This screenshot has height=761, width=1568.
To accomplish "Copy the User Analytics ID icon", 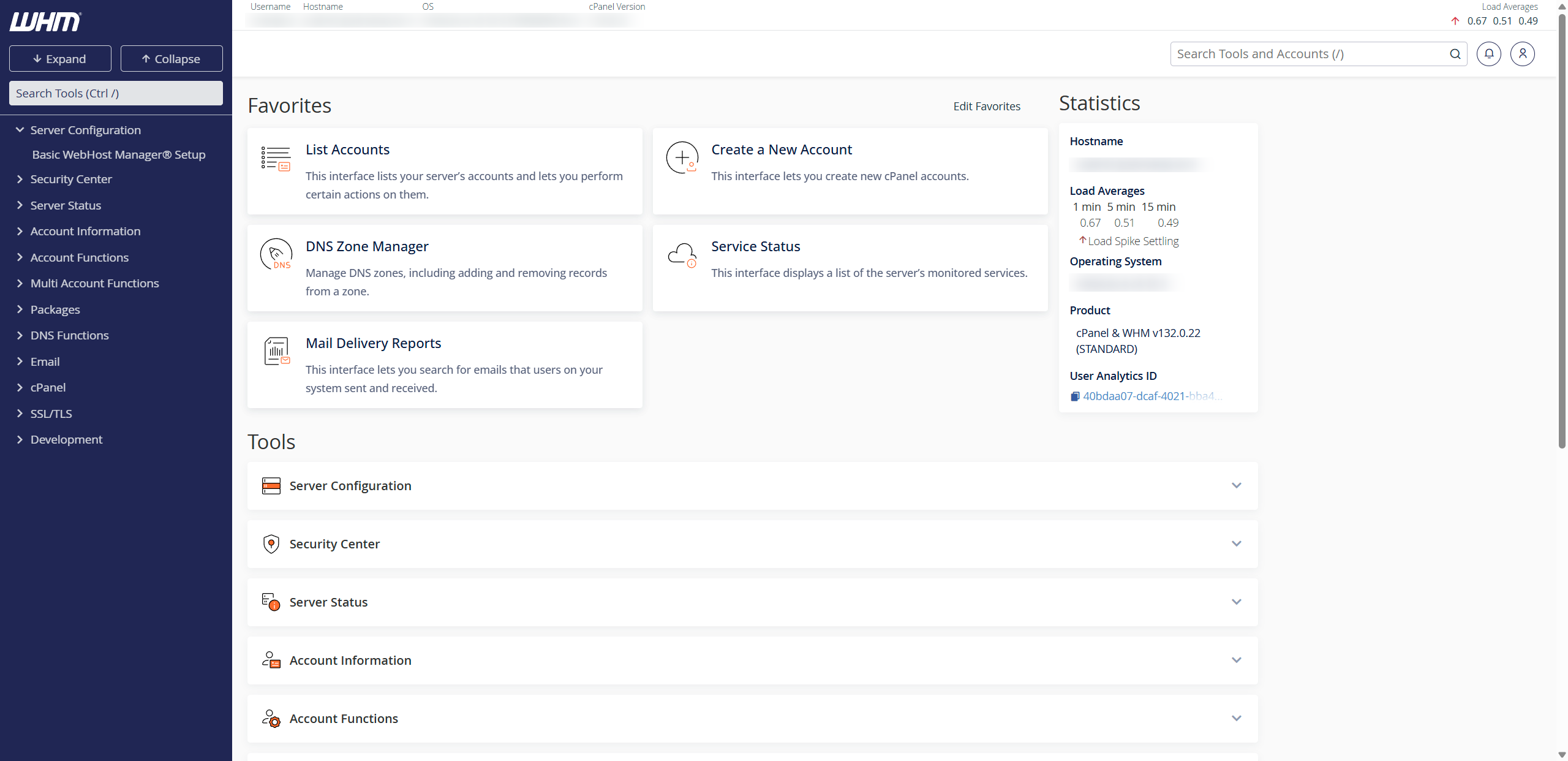I will [x=1075, y=396].
